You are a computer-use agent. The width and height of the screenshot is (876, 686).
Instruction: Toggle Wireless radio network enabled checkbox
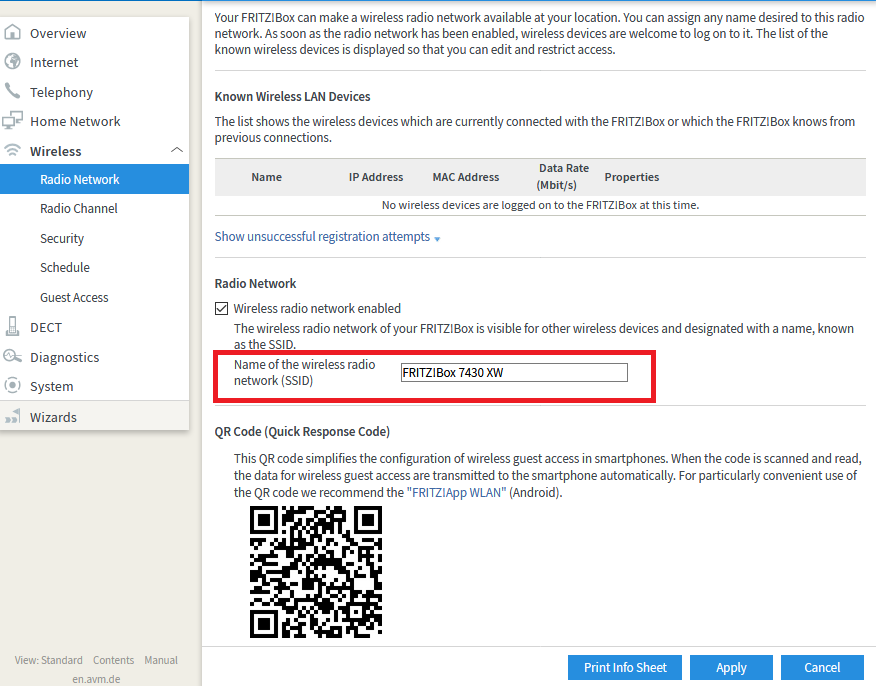tap(221, 308)
